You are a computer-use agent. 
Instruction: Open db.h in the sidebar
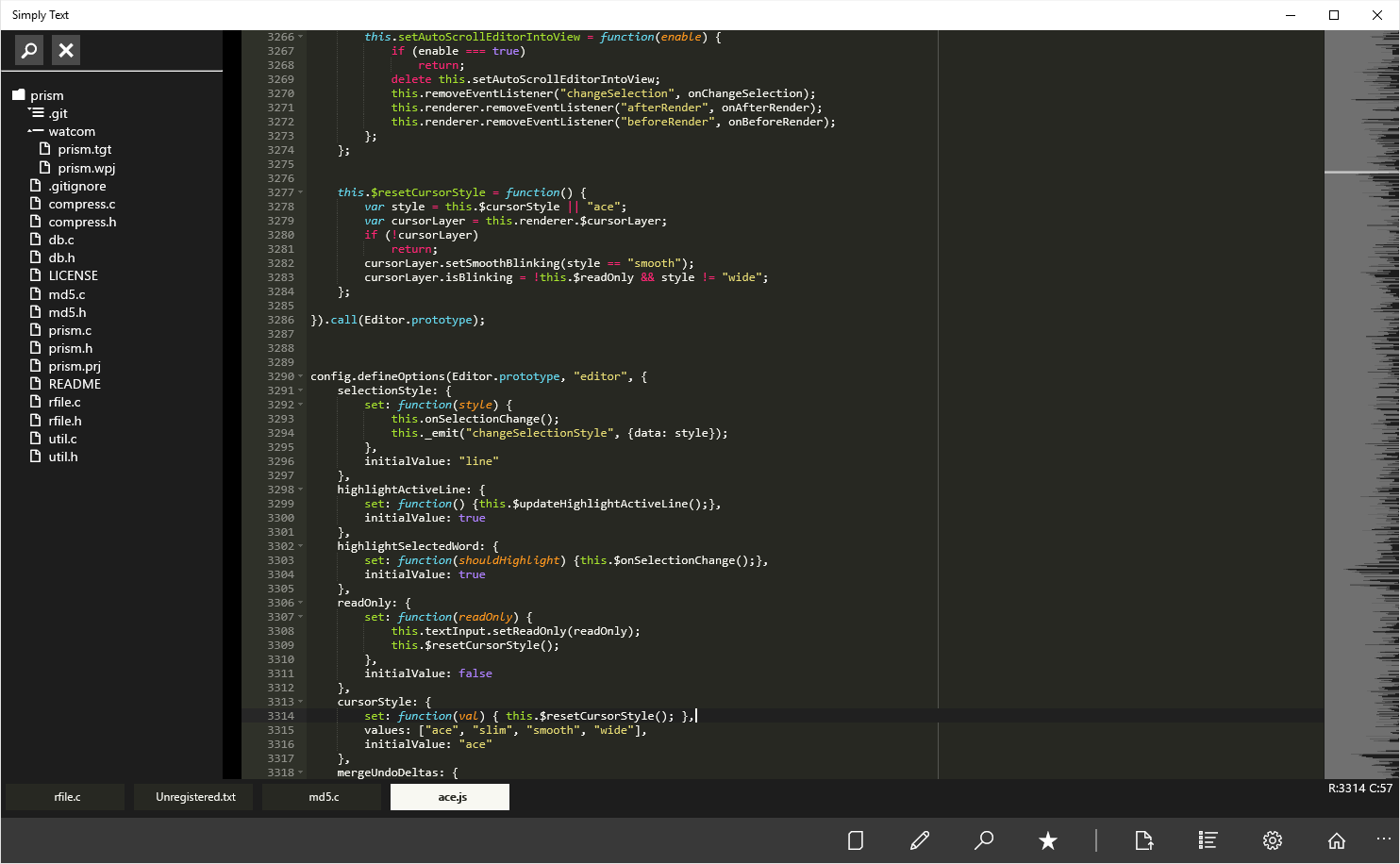point(62,258)
